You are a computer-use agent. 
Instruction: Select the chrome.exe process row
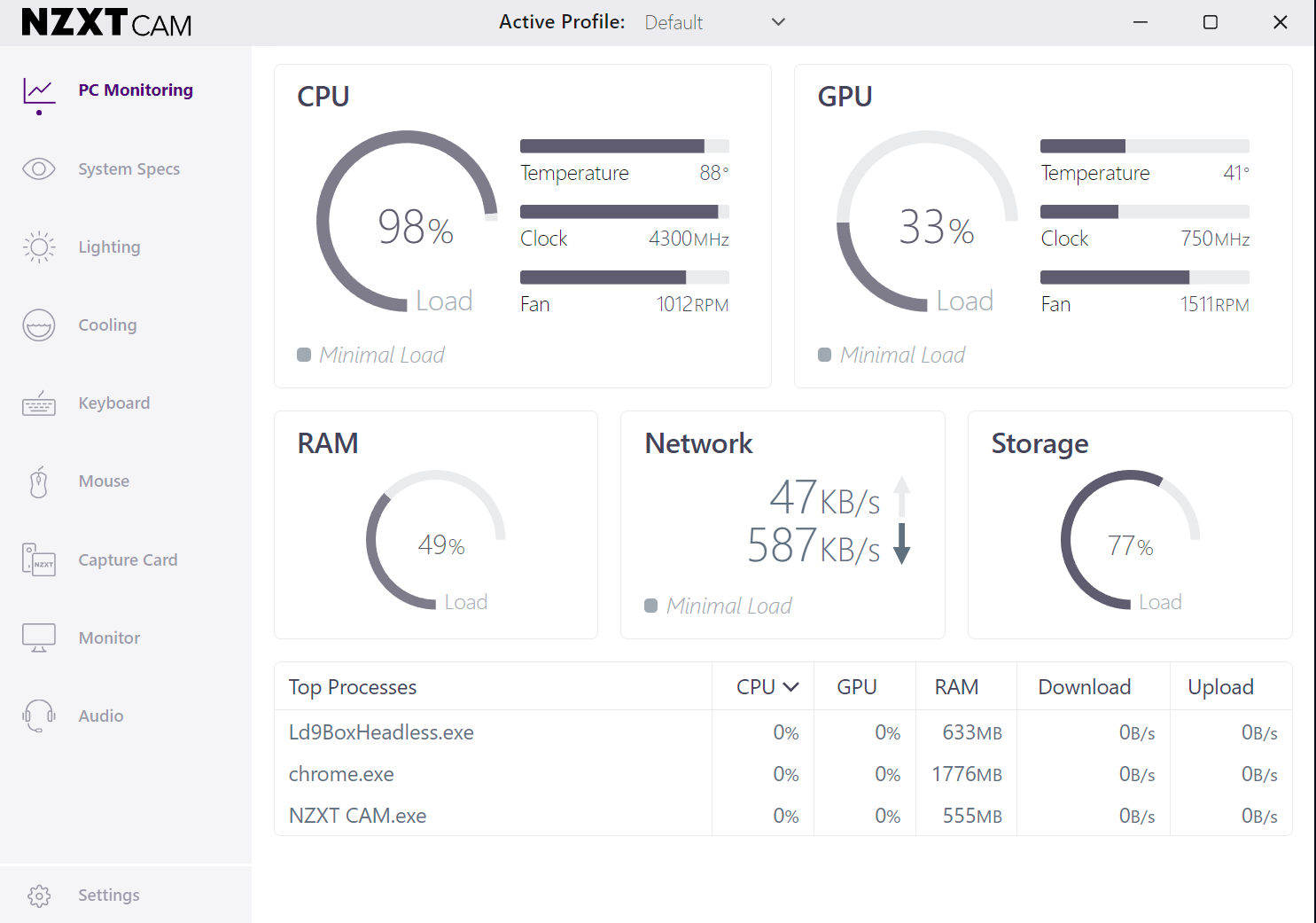(x=341, y=774)
